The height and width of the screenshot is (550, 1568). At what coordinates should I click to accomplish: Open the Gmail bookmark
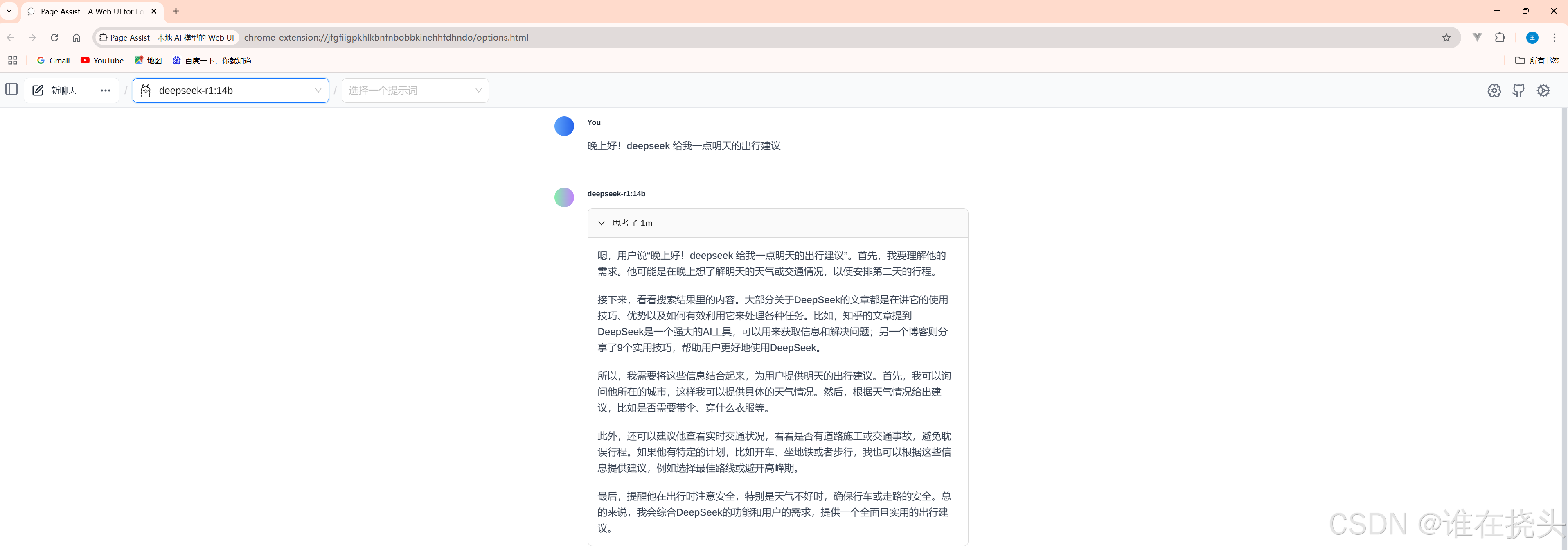[x=54, y=60]
